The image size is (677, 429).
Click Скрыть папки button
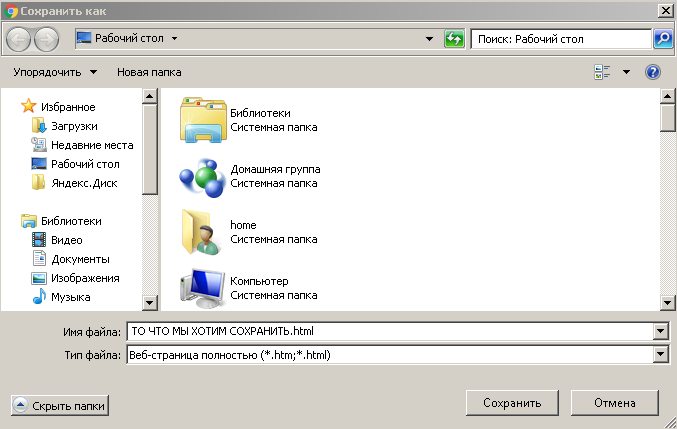click(x=60, y=406)
